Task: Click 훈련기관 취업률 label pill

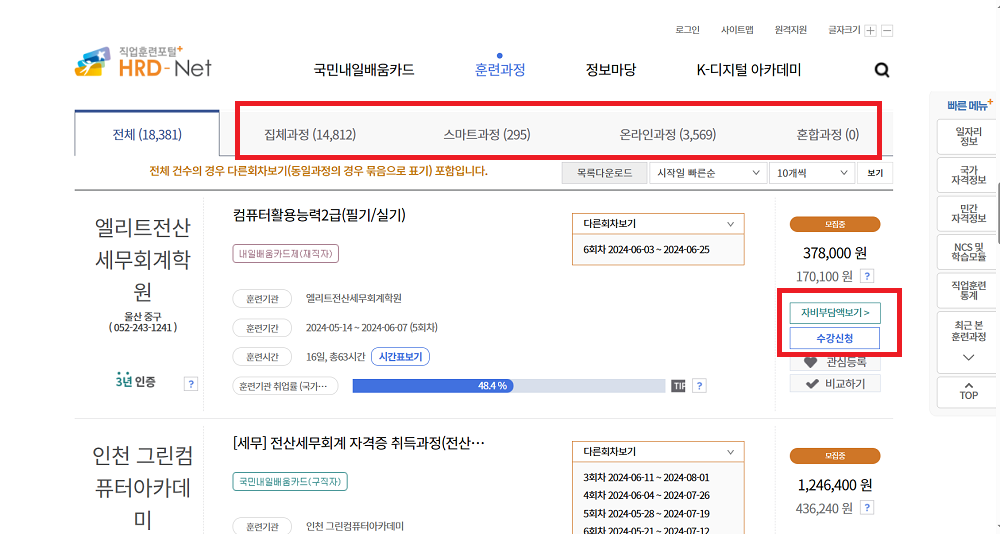Action: coord(285,386)
